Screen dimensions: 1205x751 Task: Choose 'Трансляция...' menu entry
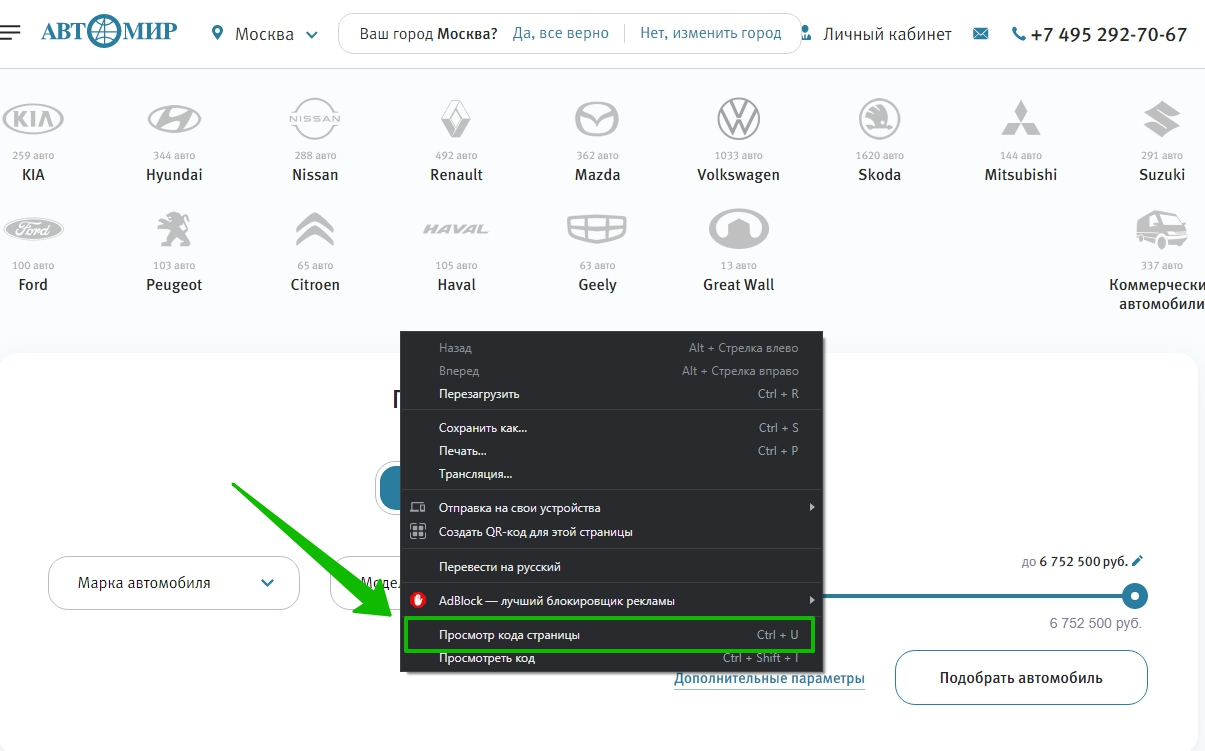pos(611,474)
